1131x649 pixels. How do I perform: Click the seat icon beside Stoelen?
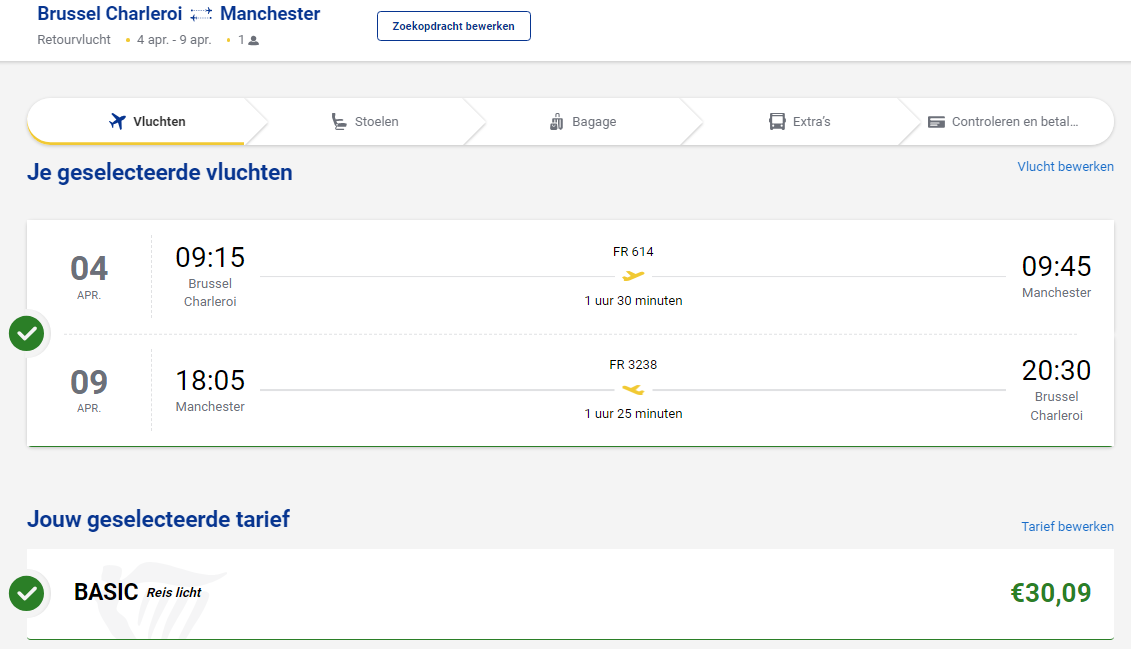[339, 122]
